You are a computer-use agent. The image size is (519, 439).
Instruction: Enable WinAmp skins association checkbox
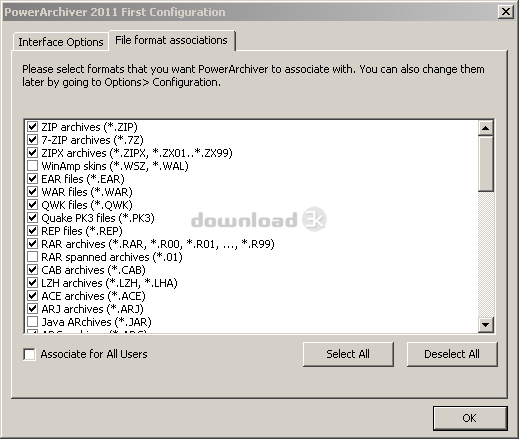[x=32, y=166]
